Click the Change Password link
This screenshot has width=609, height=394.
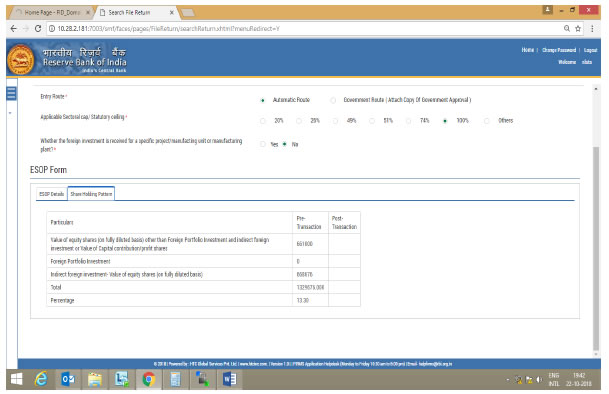click(x=559, y=50)
